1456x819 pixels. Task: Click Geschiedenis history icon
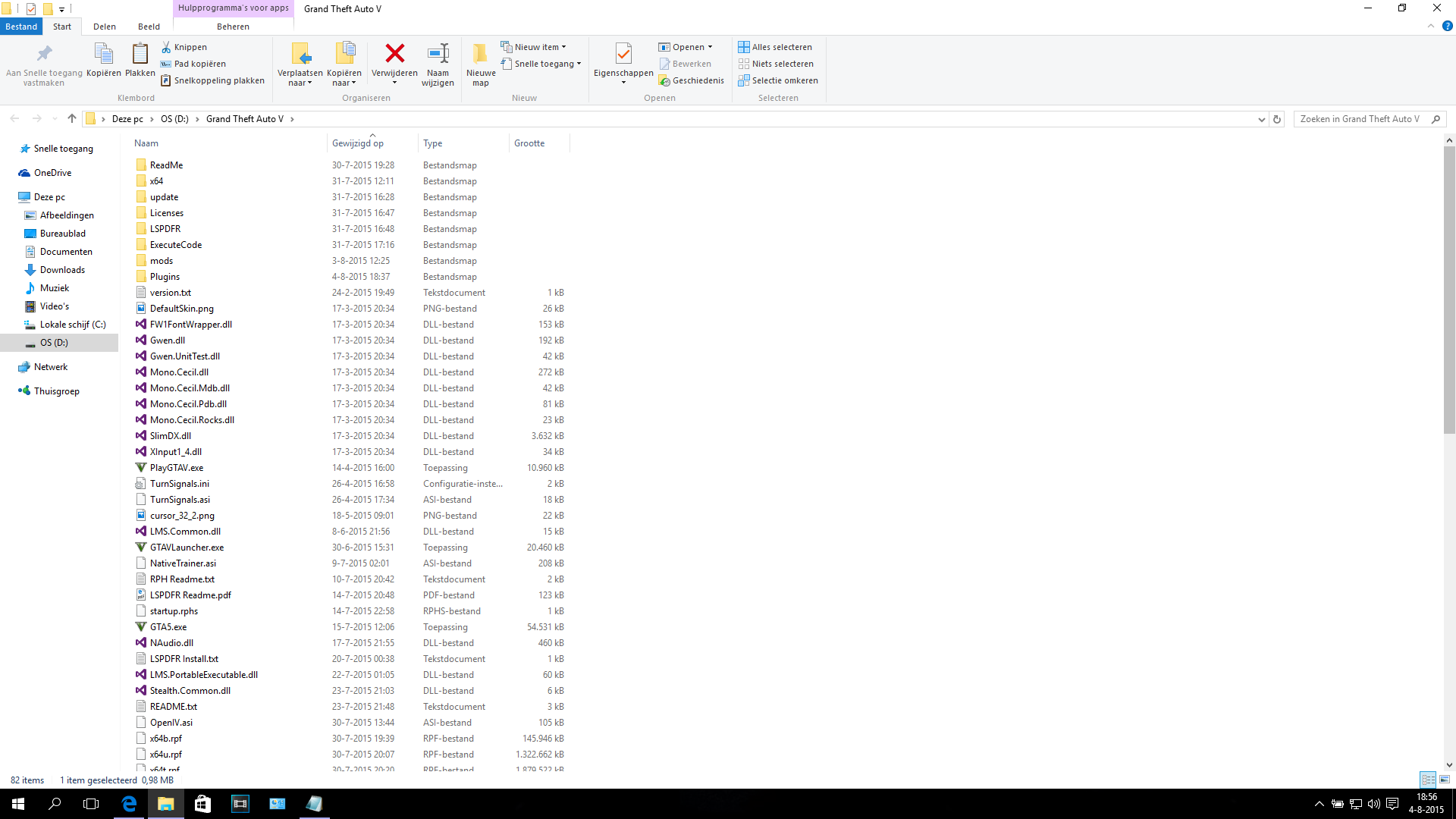point(664,80)
